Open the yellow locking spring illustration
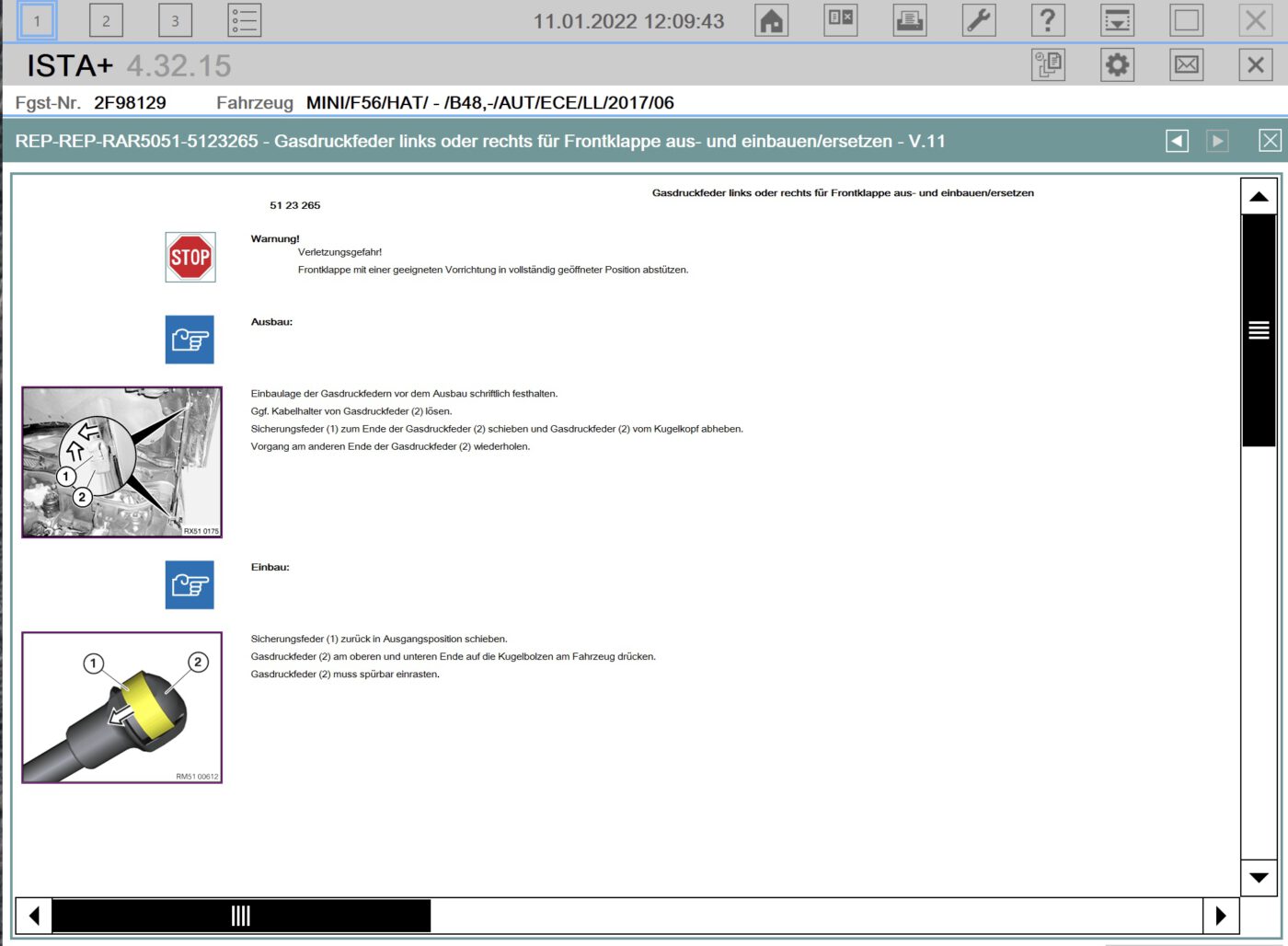Image resolution: width=1288 pixels, height=946 pixels. click(x=122, y=708)
